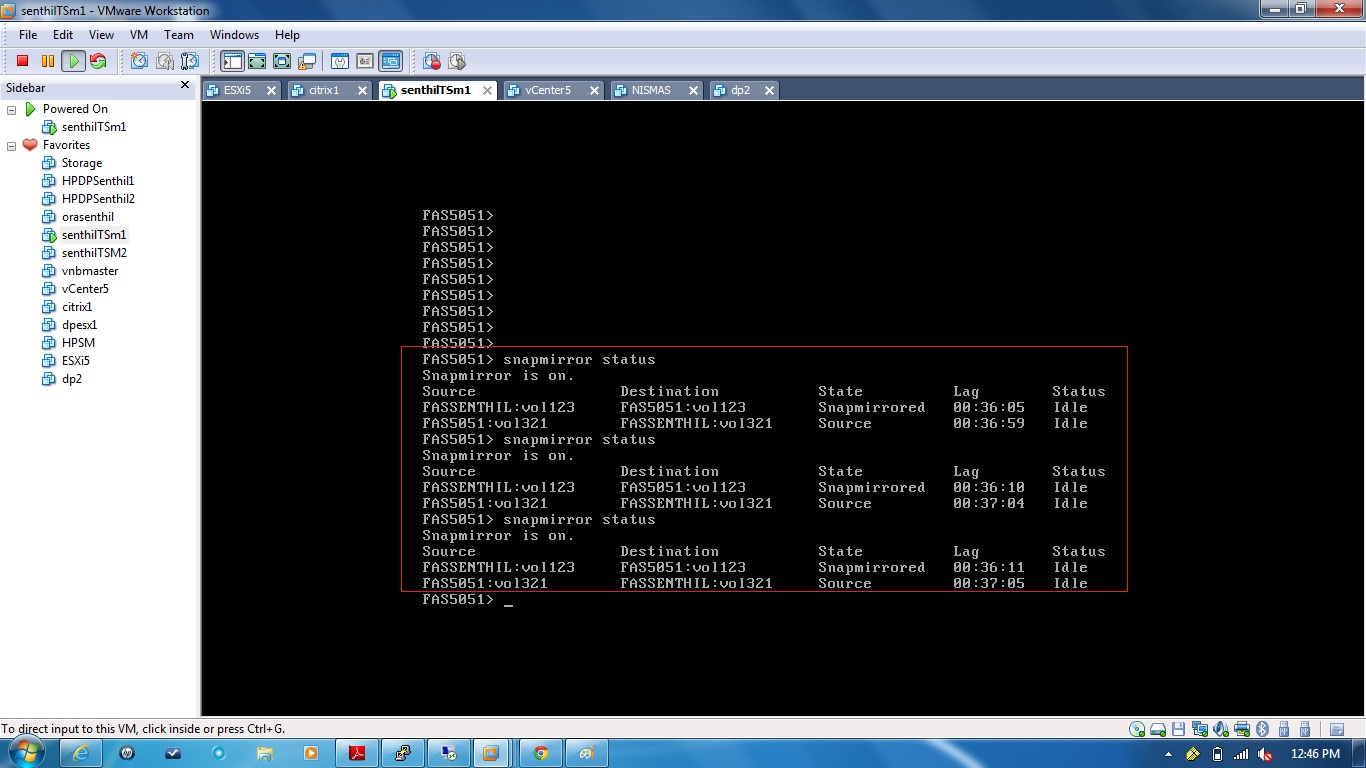Viewport: 1366px width, 768px height.
Task: Open the CD/DVD device icon in status bar
Action: click(1135, 729)
